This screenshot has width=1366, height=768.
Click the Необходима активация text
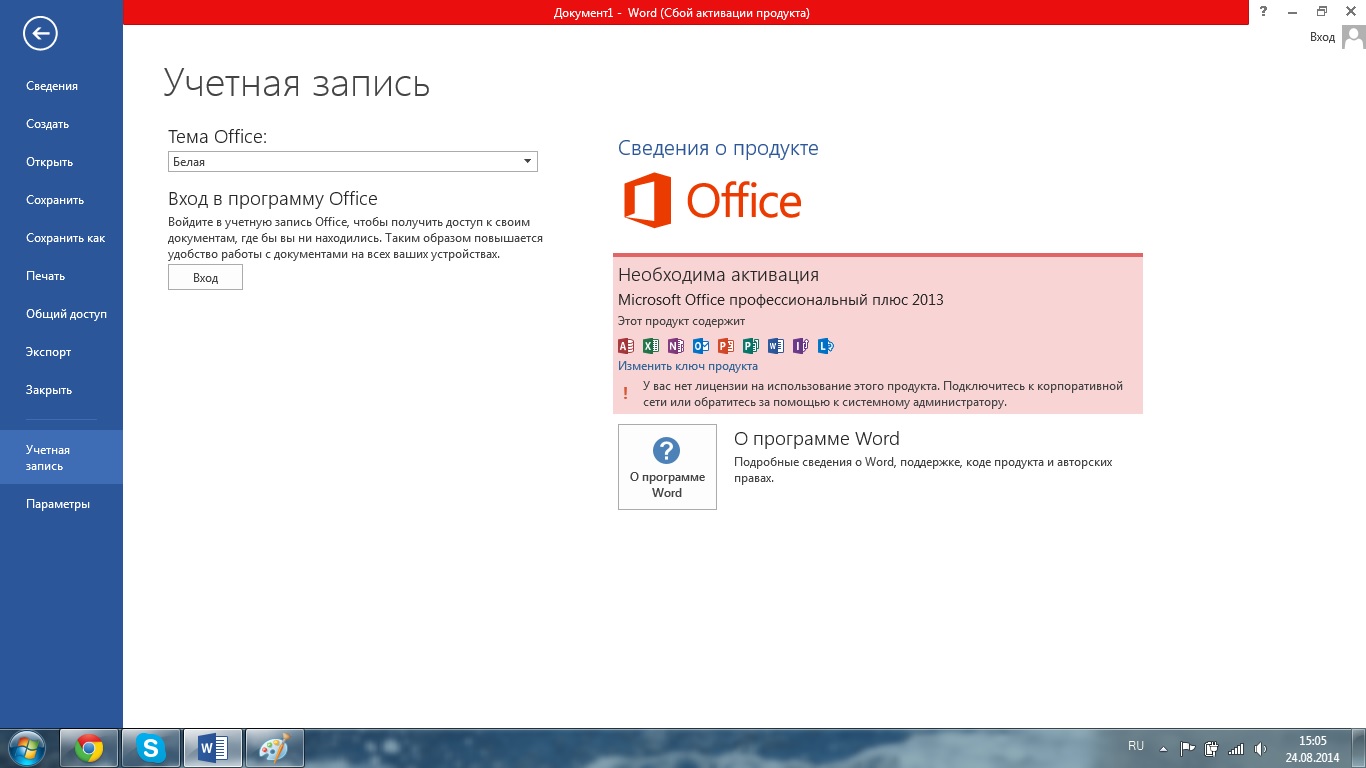[718, 274]
